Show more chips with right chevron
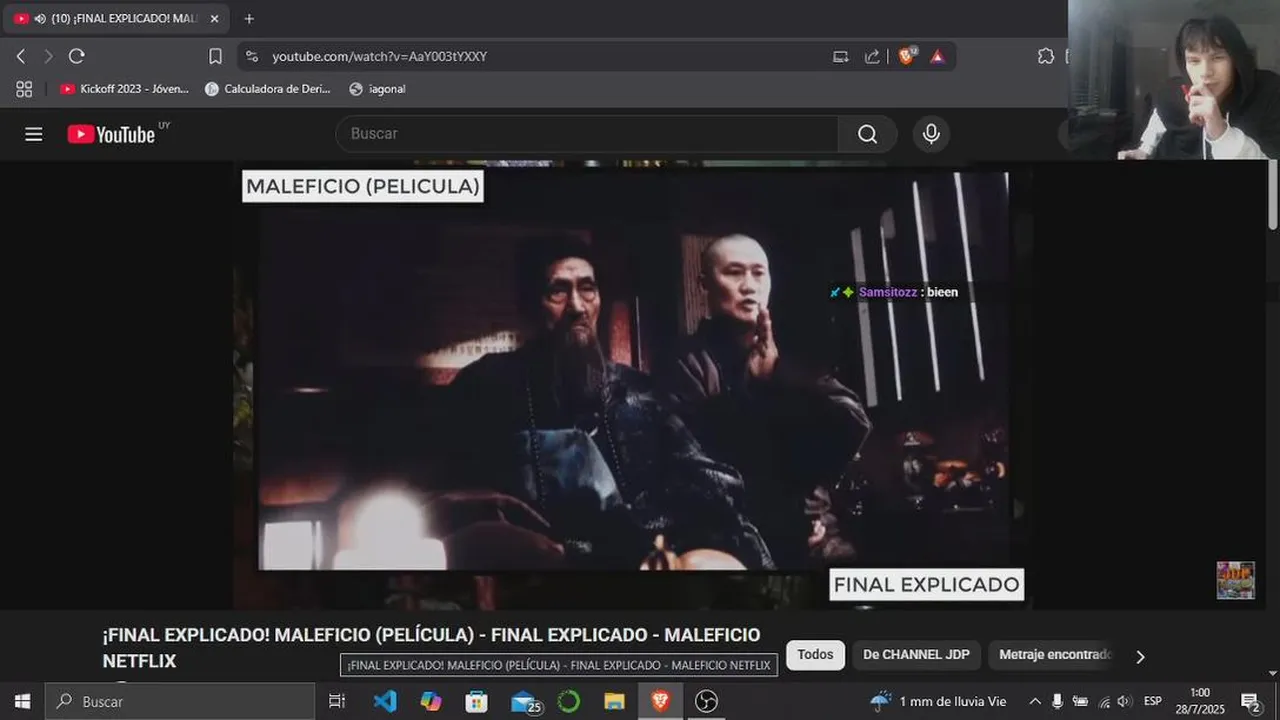The height and width of the screenshot is (720, 1280). click(x=1140, y=657)
